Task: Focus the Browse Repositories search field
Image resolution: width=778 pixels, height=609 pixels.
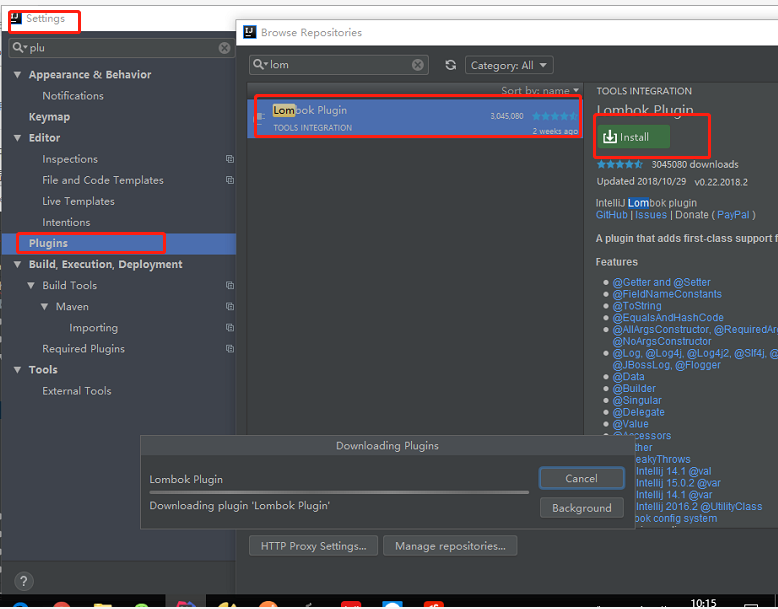Action: [339, 65]
